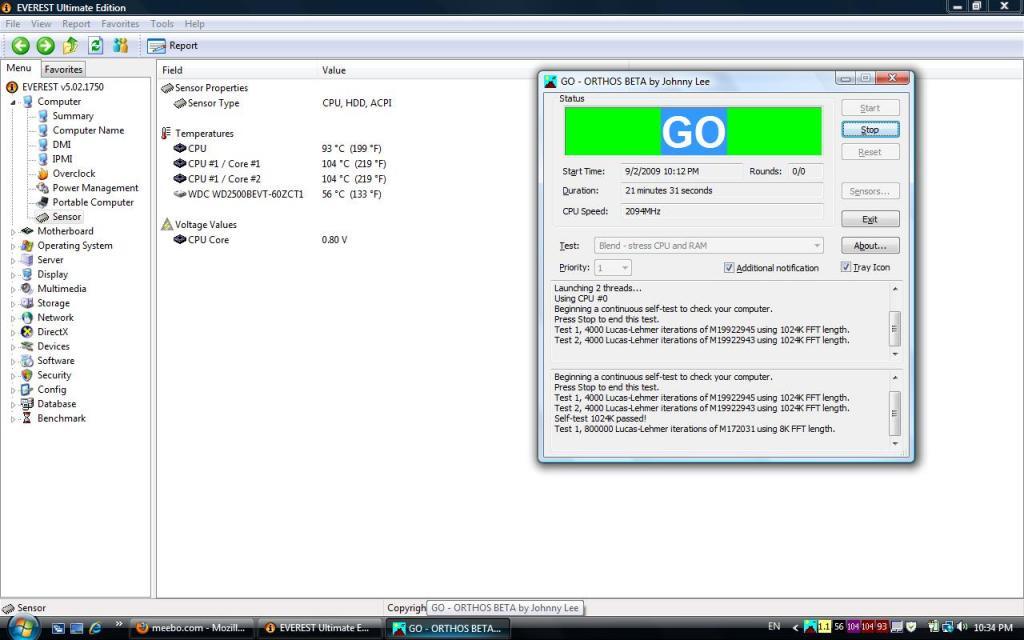Expand the Server tree node

(12, 260)
